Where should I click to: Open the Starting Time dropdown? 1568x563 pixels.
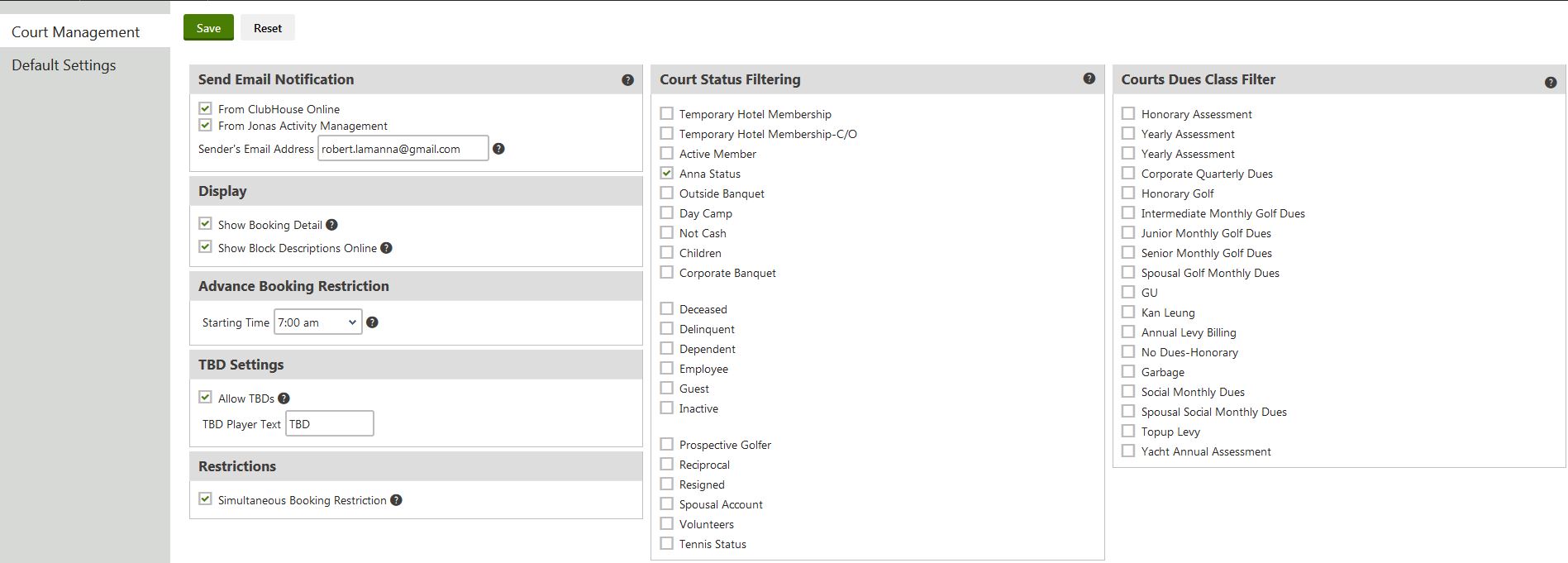tap(317, 322)
